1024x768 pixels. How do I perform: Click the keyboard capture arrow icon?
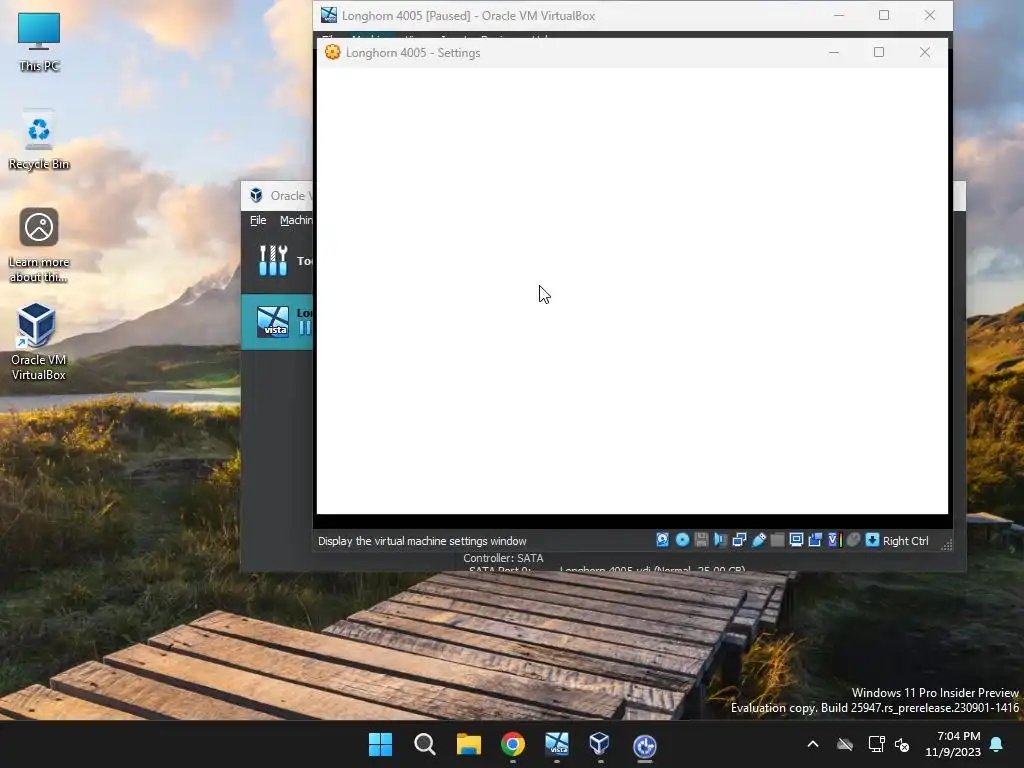tap(872, 539)
